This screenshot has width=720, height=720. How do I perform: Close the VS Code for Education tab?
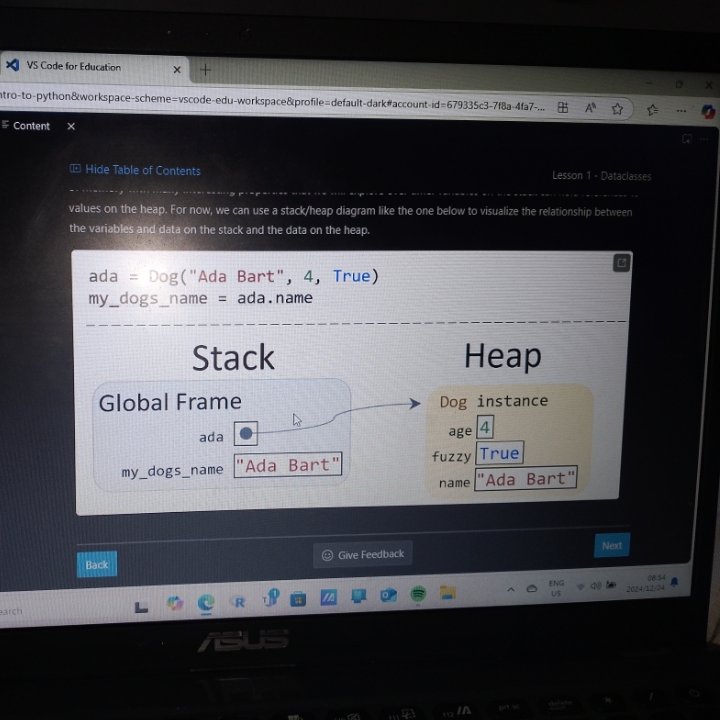coord(177,70)
